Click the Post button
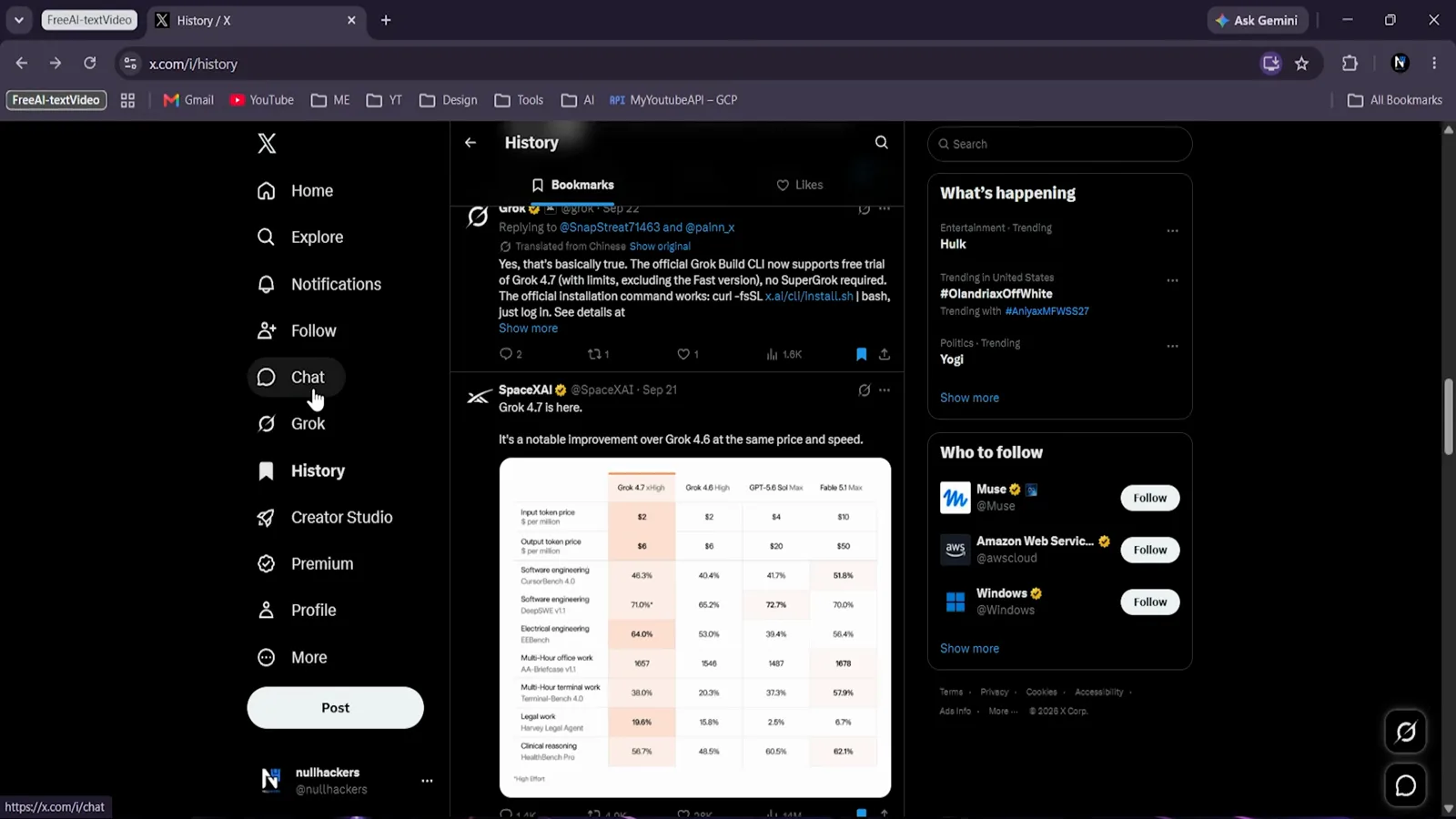Screen dimensions: 1456x819 [336, 708]
